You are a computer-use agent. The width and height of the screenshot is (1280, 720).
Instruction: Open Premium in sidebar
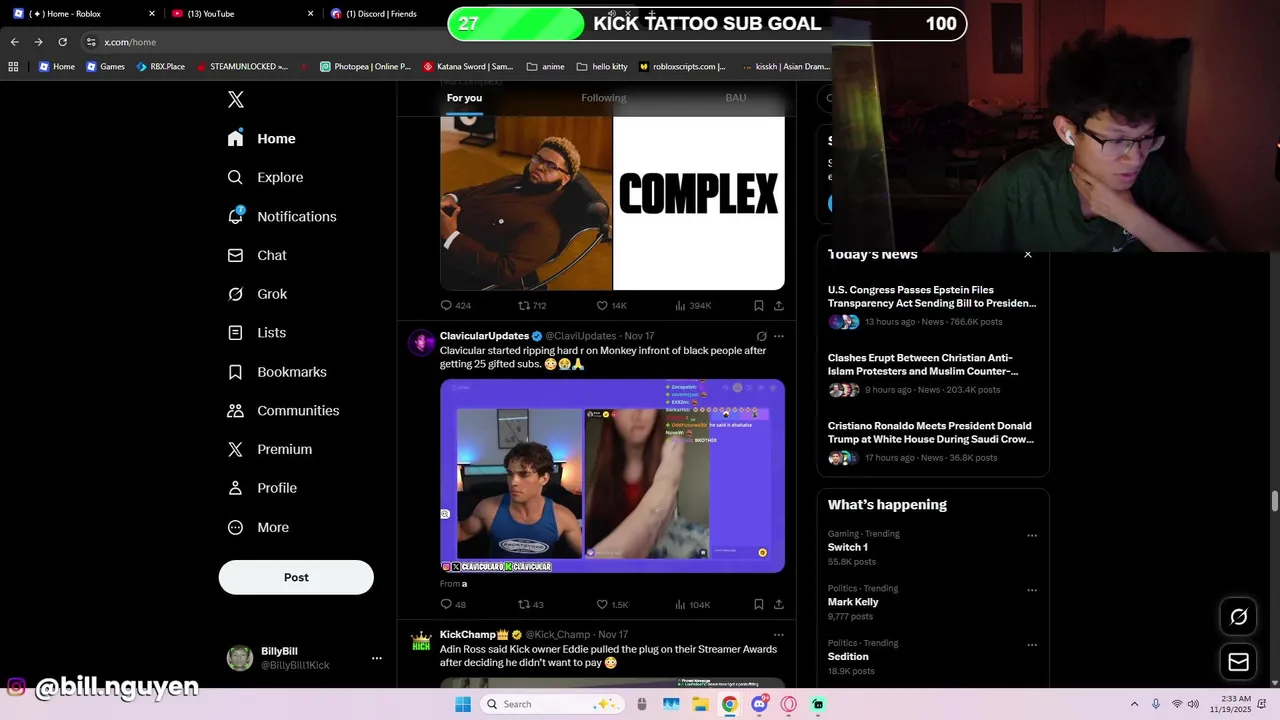(270, 449)
